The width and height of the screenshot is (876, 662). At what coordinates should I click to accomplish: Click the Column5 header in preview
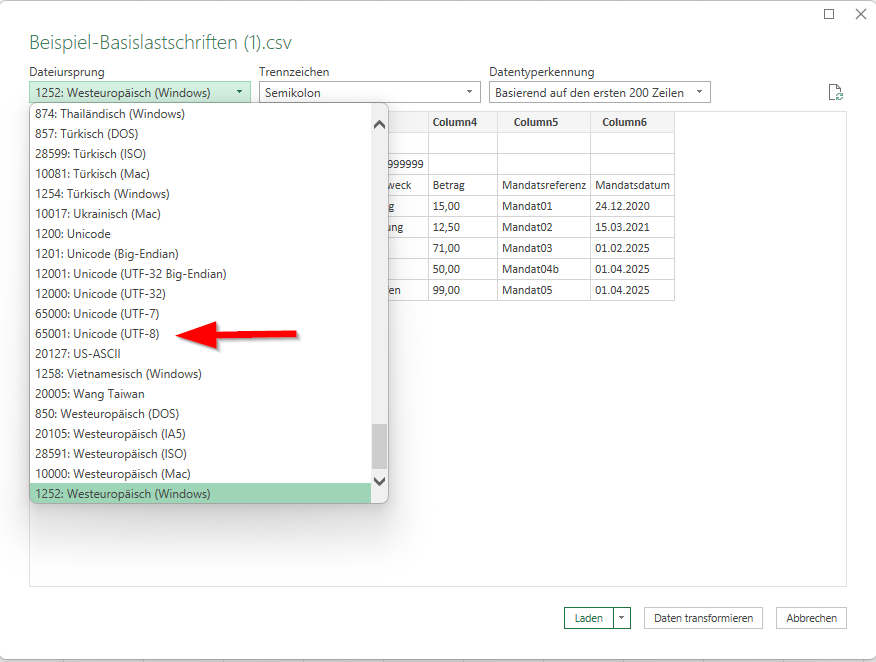(x=543, y=122)
